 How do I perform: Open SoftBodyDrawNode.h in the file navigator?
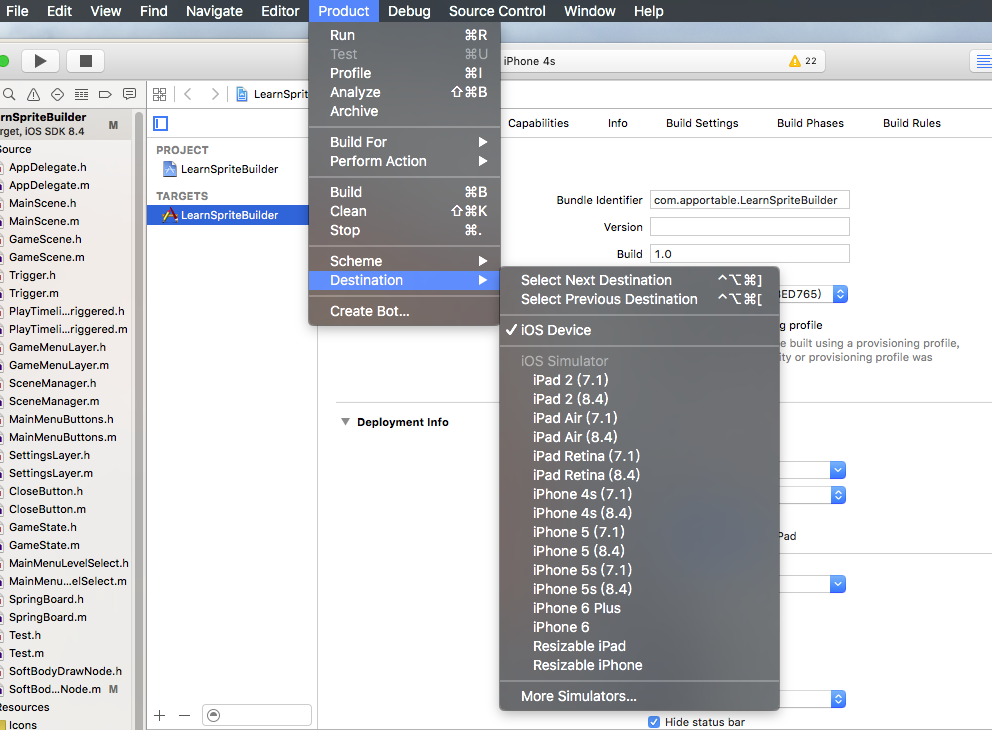(x=65, y=671)
